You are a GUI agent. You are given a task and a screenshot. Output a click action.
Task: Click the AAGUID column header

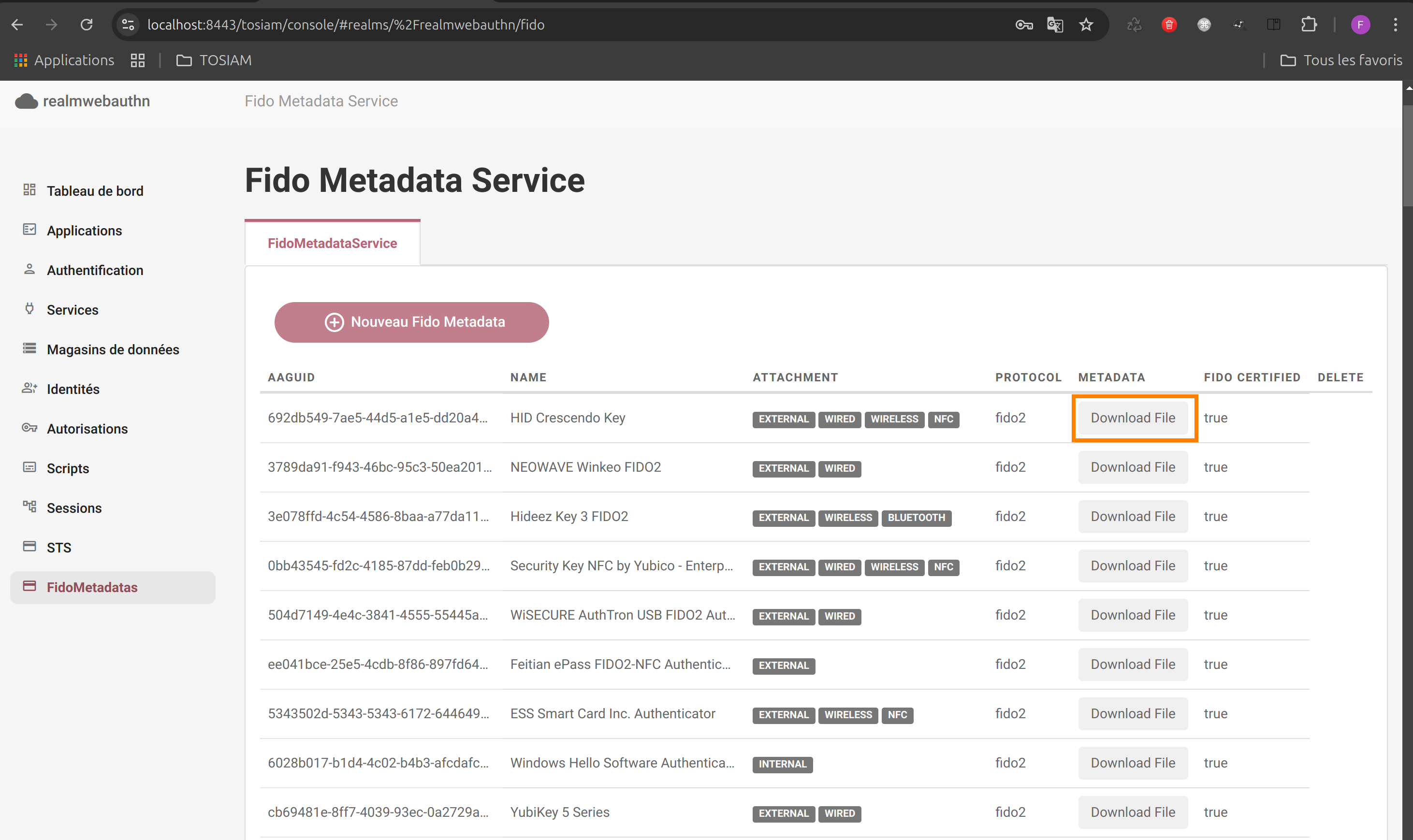[291, 377]
